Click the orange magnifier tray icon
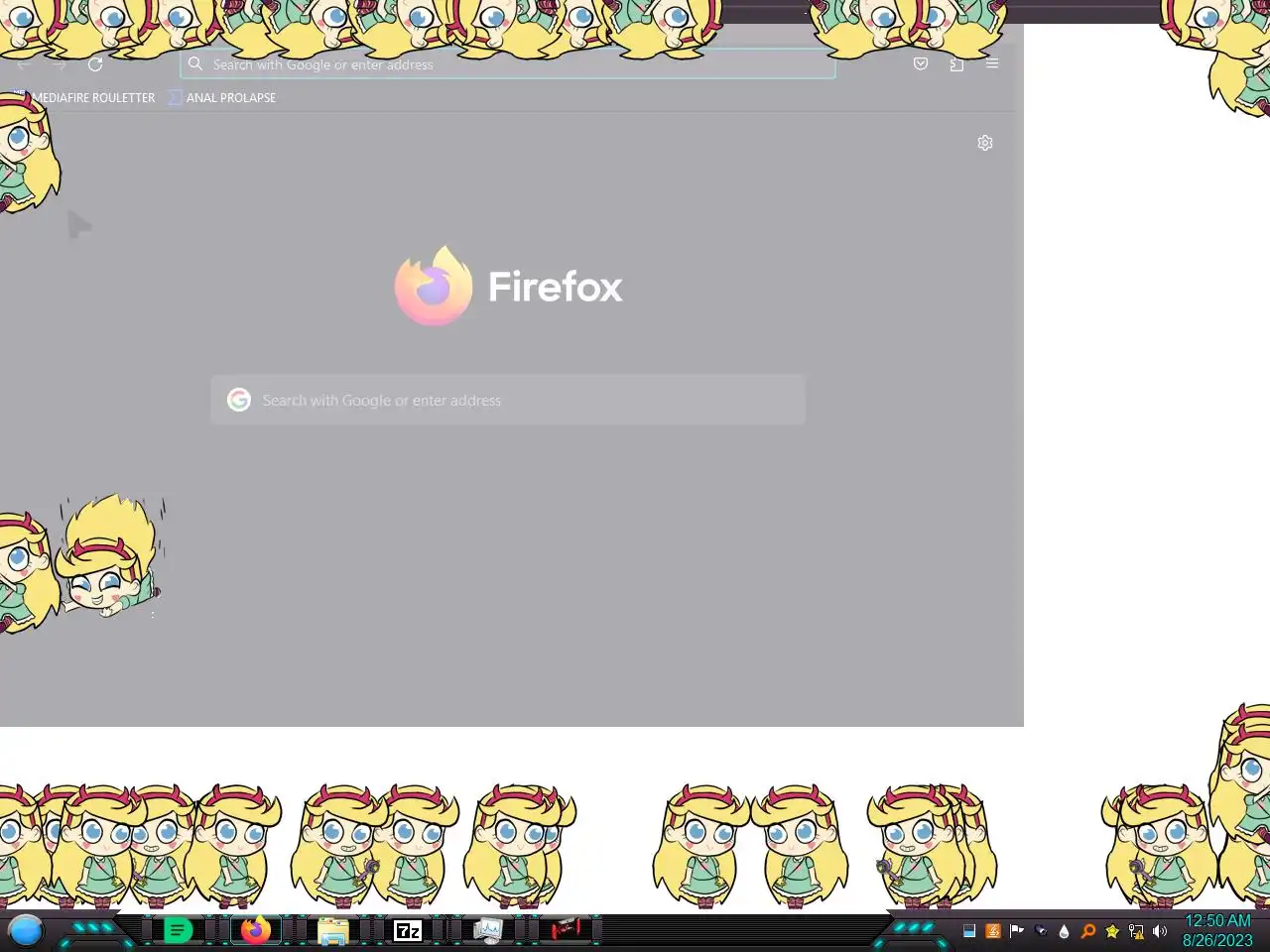The image size is (1270, 952). (1088, 931)
